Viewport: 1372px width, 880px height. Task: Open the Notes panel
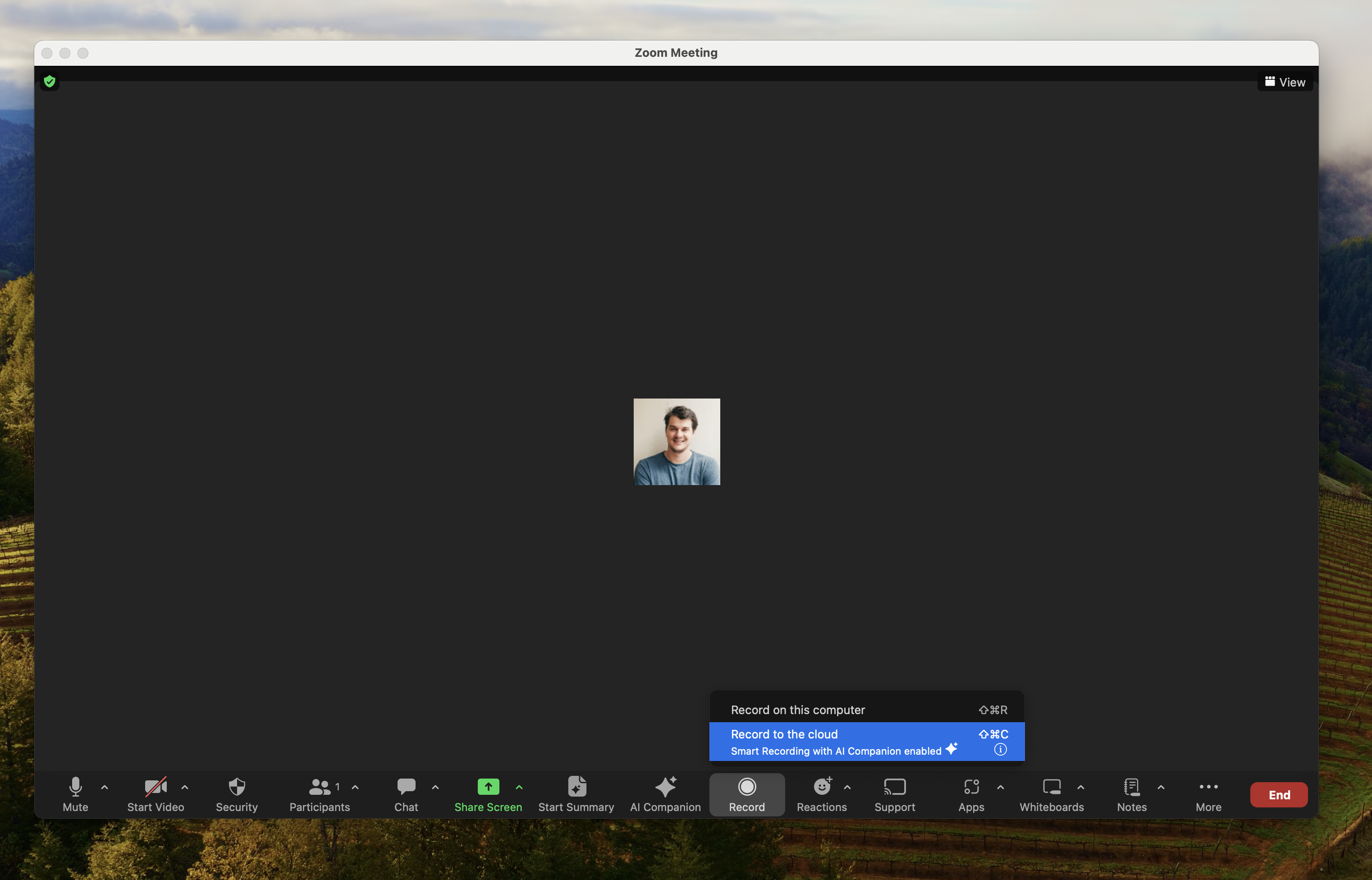[1131, 794]
